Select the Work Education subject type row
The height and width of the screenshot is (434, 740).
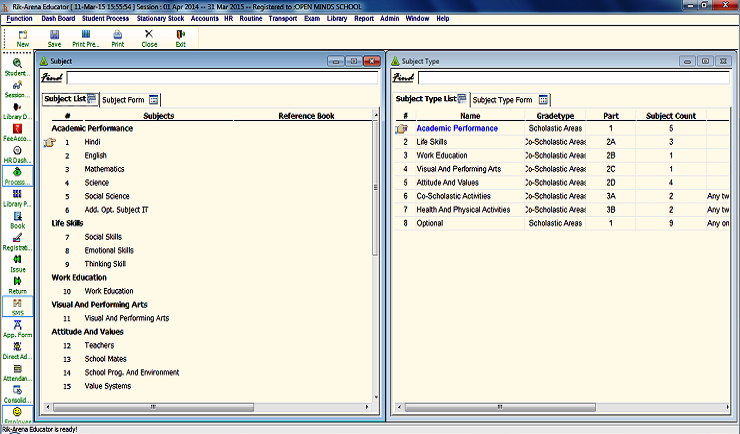[x=443, y=155]
